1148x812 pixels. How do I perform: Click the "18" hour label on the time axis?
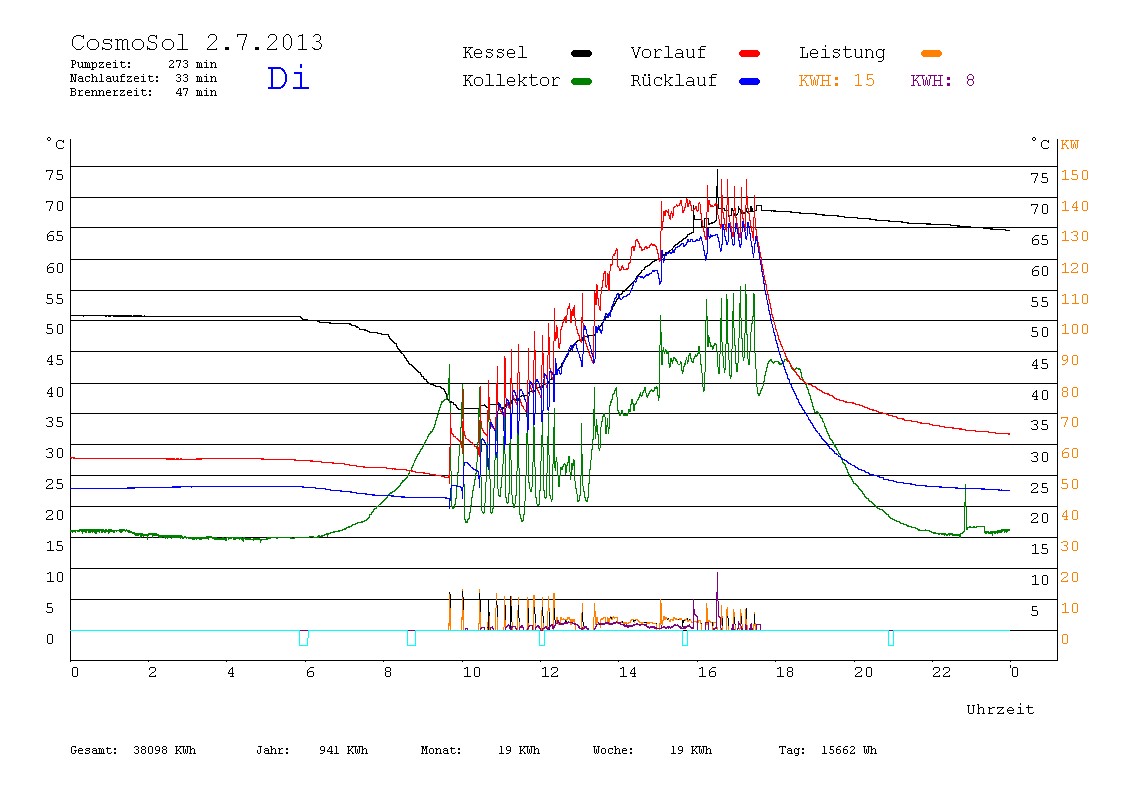coord(784,672)
